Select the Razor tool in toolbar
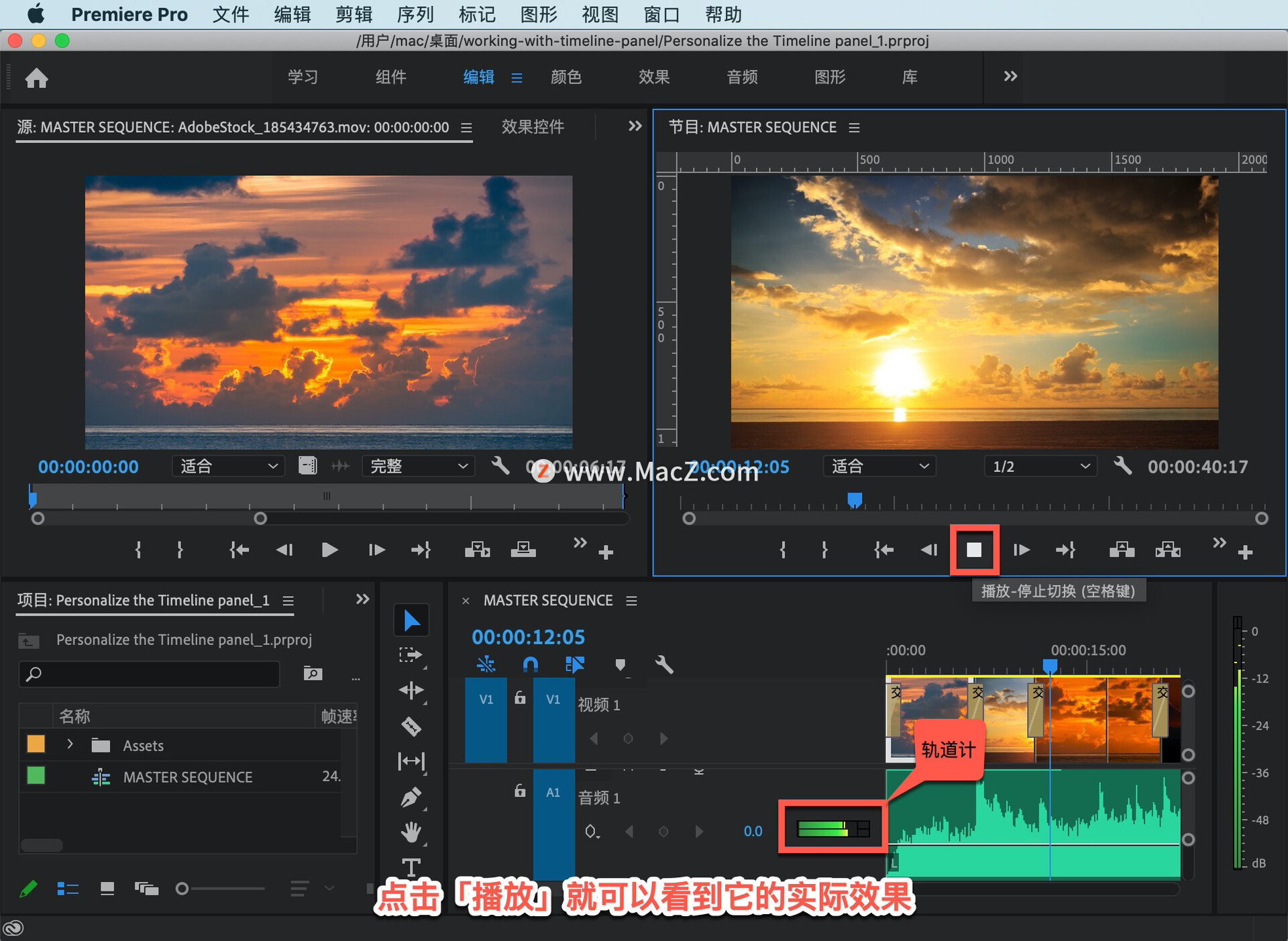 (411, 726)
